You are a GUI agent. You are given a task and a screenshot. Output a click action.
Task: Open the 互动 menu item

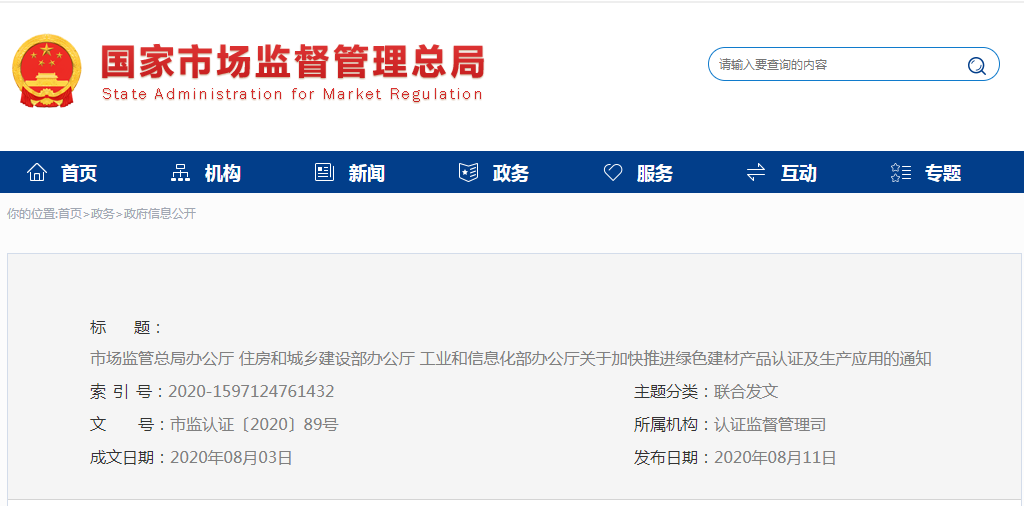(799, 173)
